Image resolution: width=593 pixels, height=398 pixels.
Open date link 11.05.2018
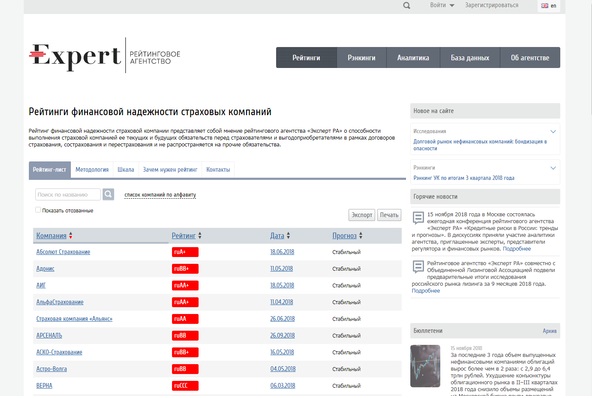coord(282,269)
